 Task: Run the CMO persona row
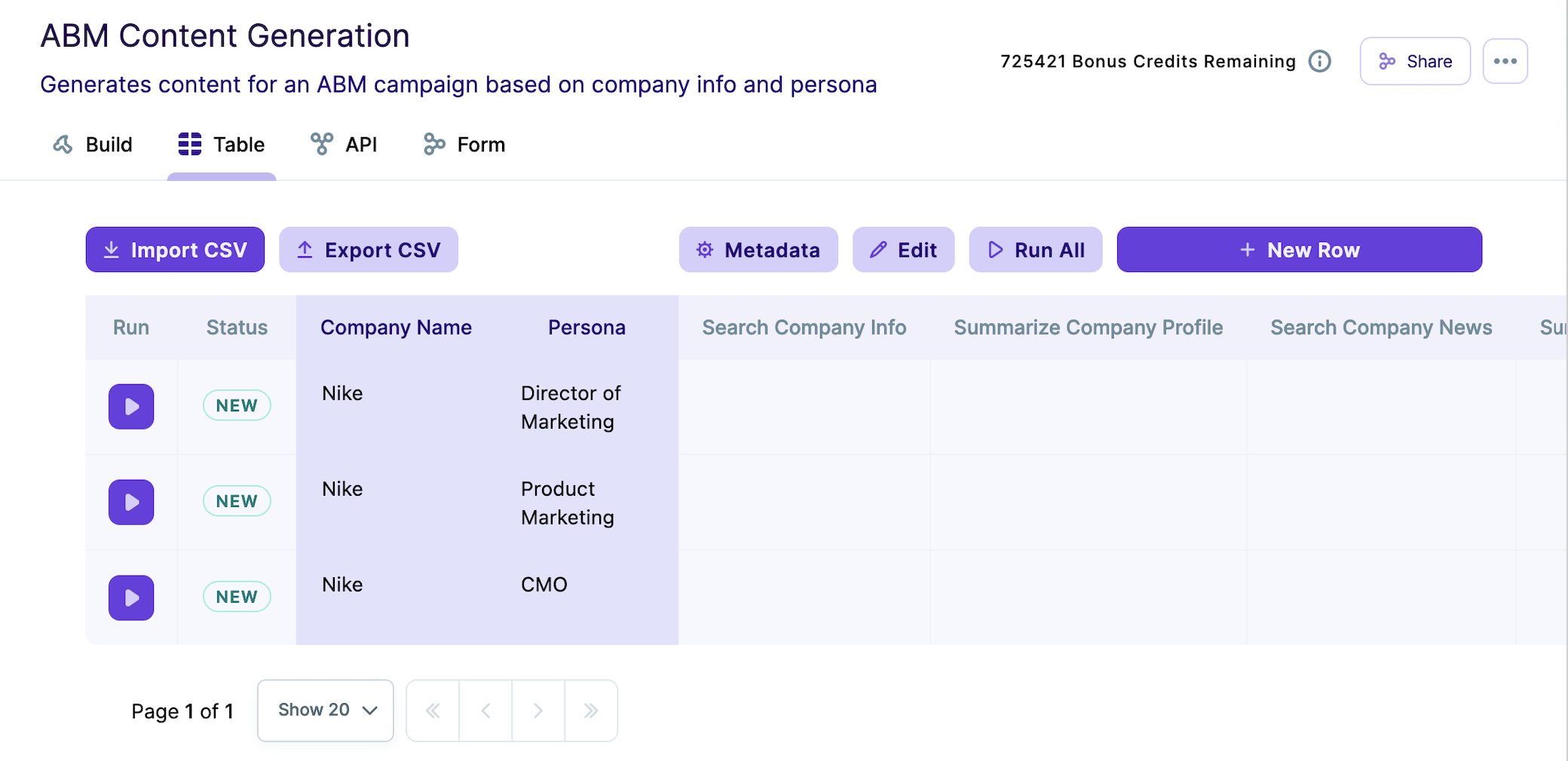(131, 598)
